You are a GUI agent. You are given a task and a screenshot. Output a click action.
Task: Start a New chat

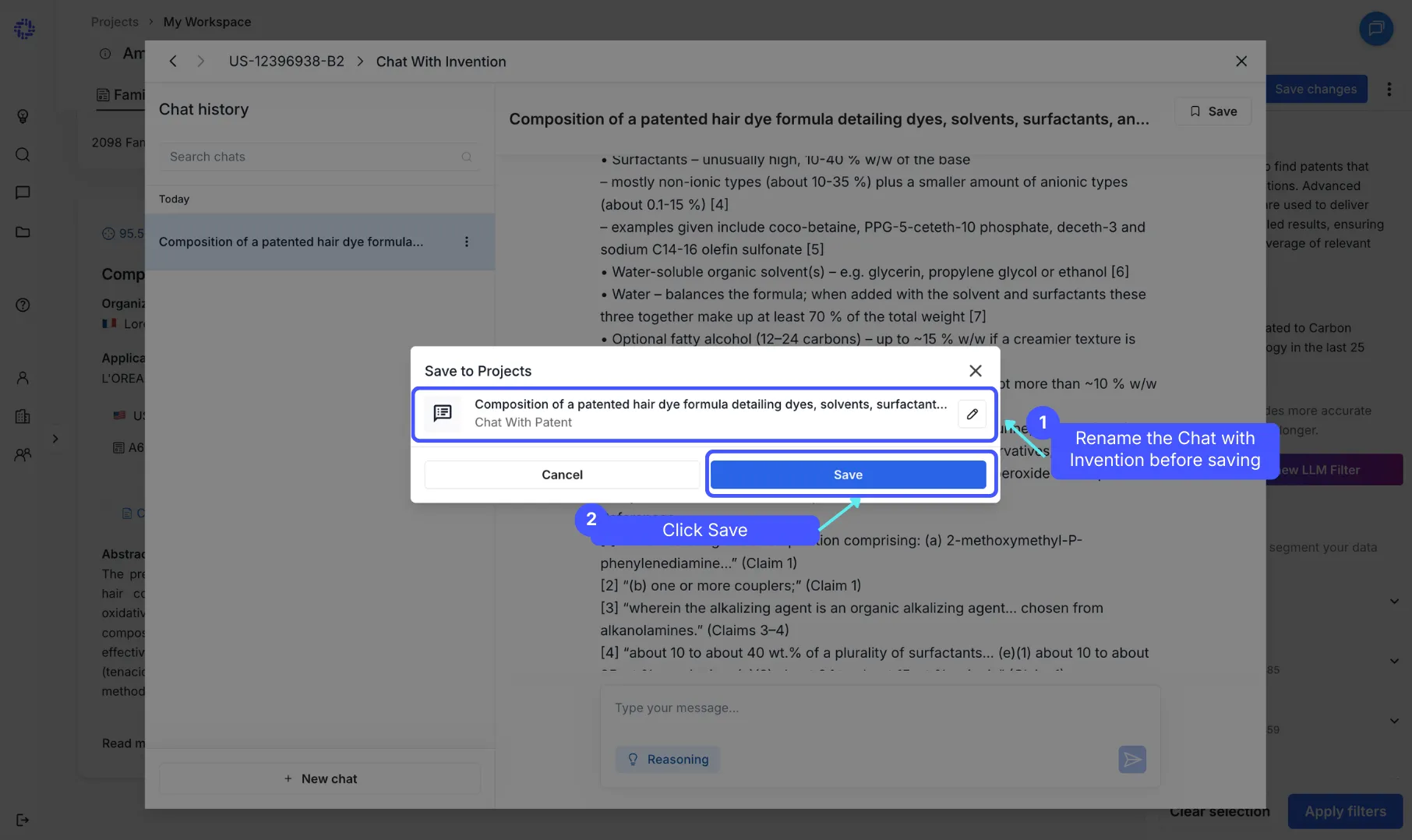(319, 778)
